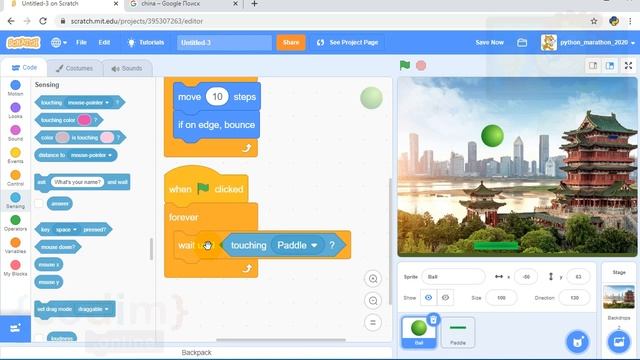Select the Motion block category
Image resolution: width=640 pixels, height=360 pixels.
point(15,88)
